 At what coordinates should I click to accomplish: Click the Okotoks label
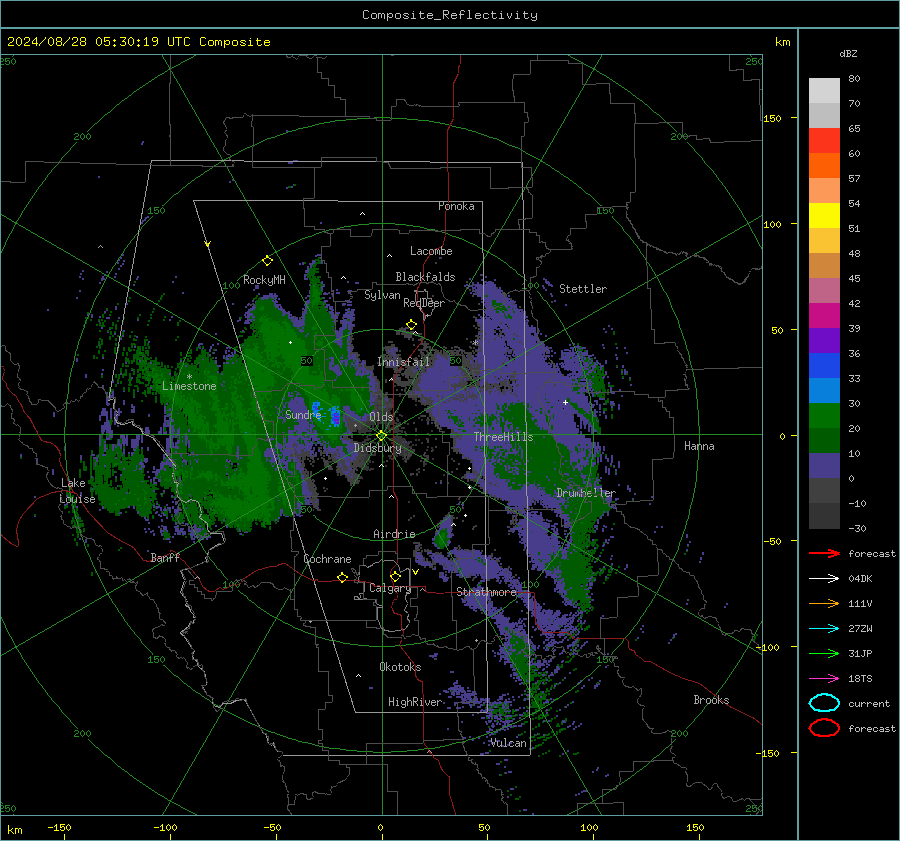[x=400, y=667]
